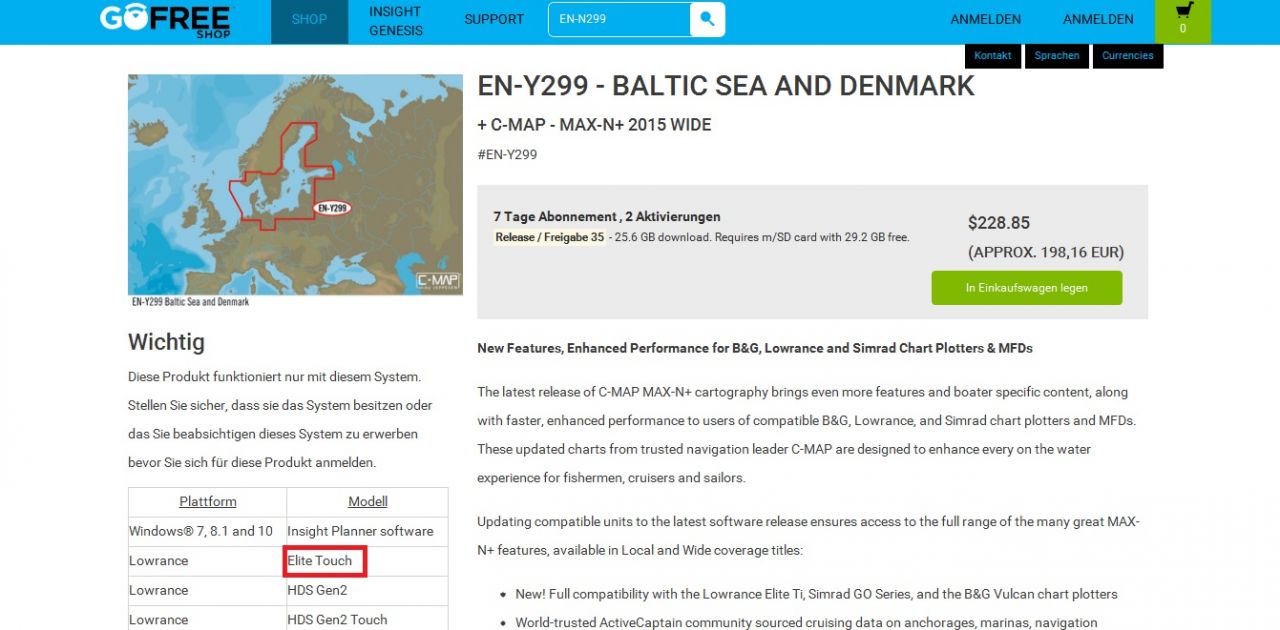Open the INSIGHT GENESIS menu item
The image size is (1280, 630).
pos(395,21)
